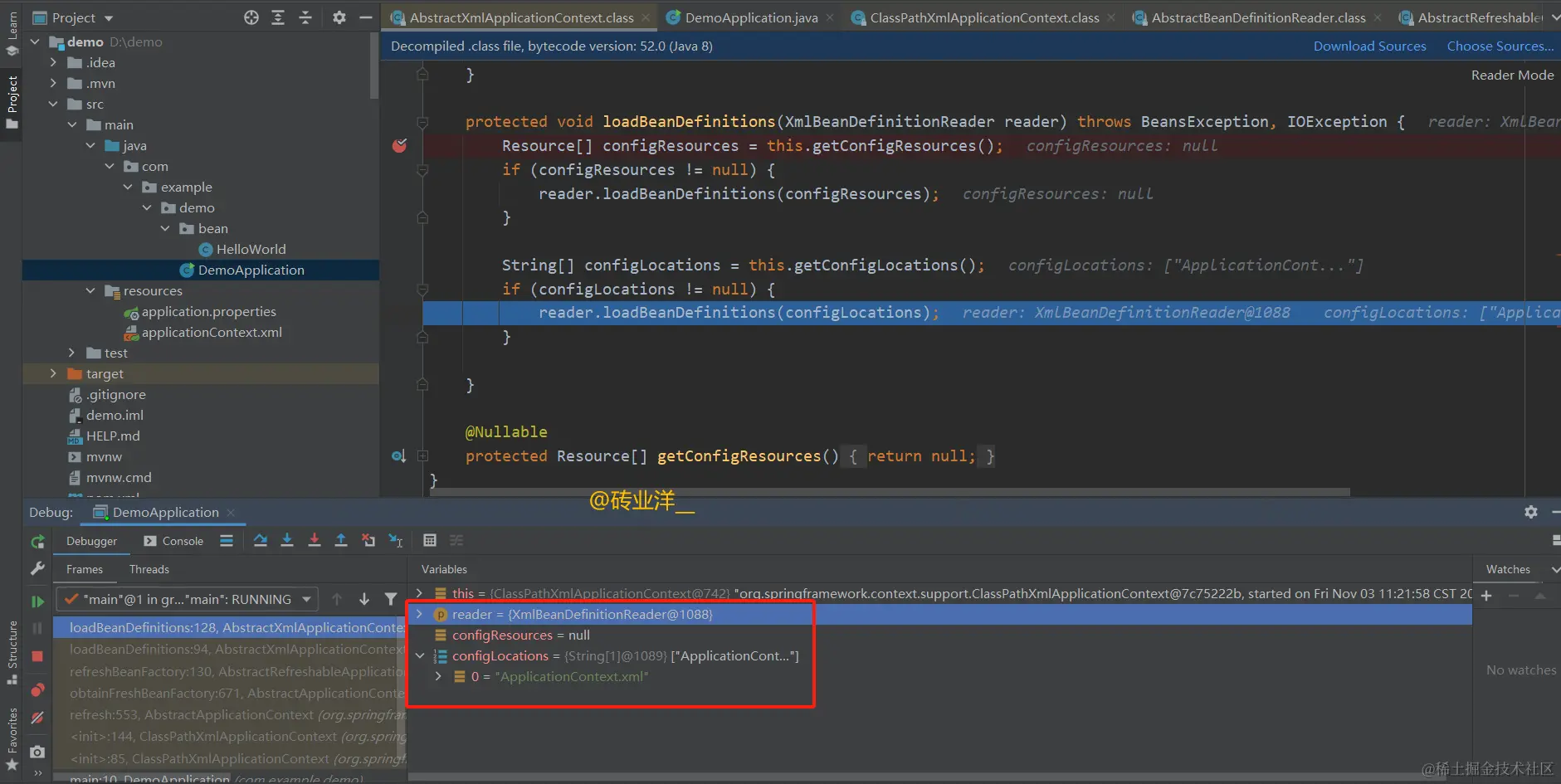Screen dimensions: 1561x784
Task: Click editor horizontal scrollbar
Action: pyautogui.click(x=890, y=492)
